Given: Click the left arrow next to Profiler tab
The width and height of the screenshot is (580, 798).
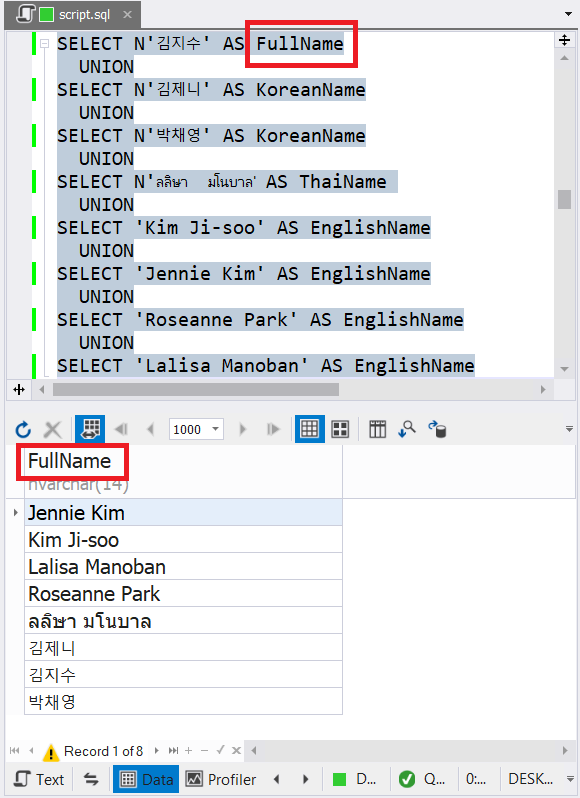Looking at the screenshot, I should (276, 779).
